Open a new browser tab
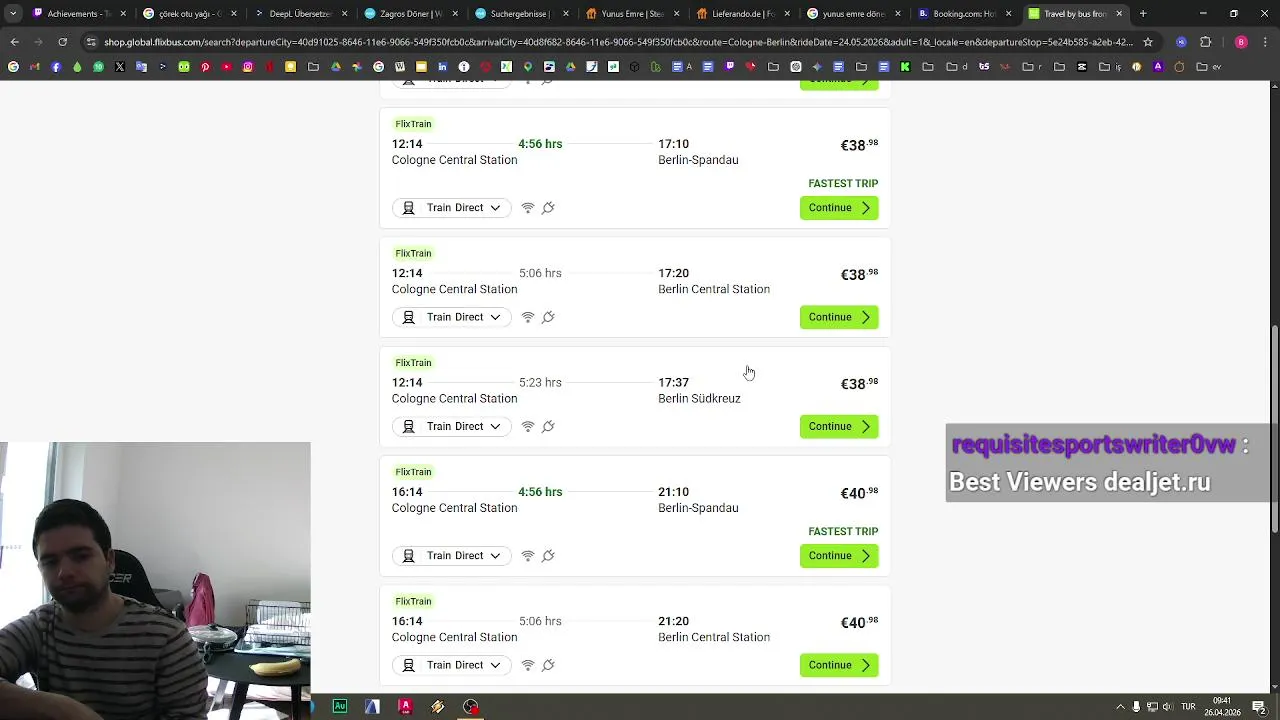The image size is (1280, 720). point(1143,14)
